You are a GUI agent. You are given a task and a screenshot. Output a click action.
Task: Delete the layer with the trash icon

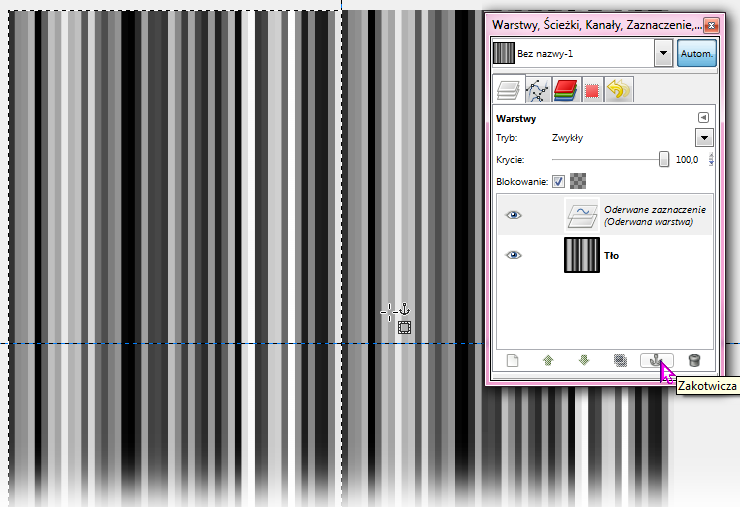click(694, 361)
